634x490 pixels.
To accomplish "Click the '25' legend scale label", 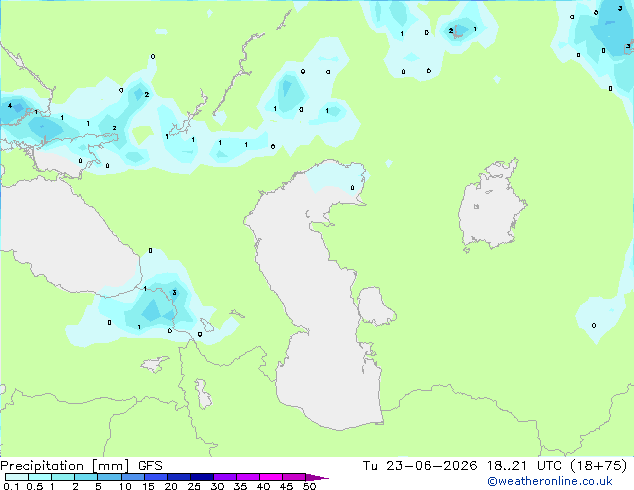I will 194,486.
